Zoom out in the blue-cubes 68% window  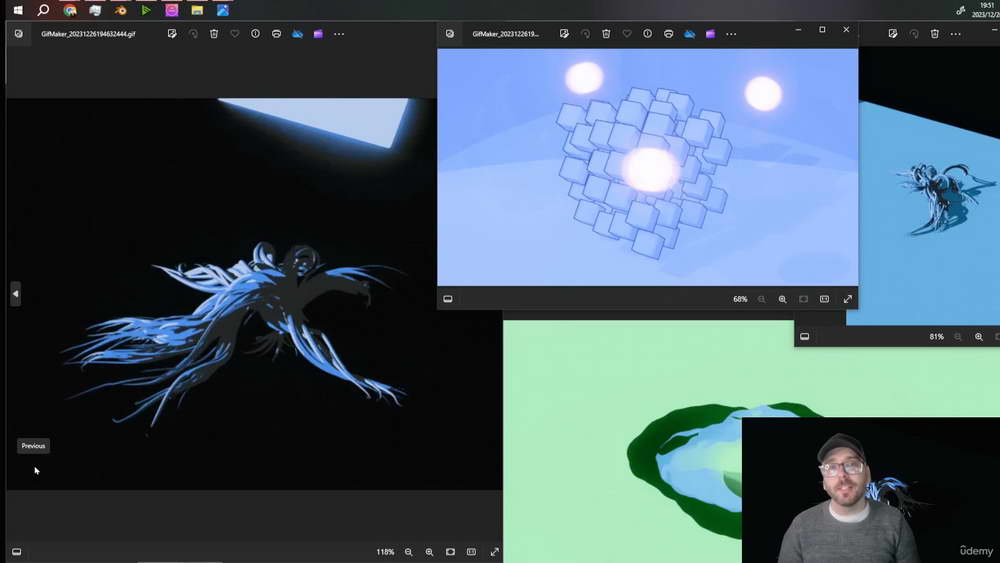point(761,299)
